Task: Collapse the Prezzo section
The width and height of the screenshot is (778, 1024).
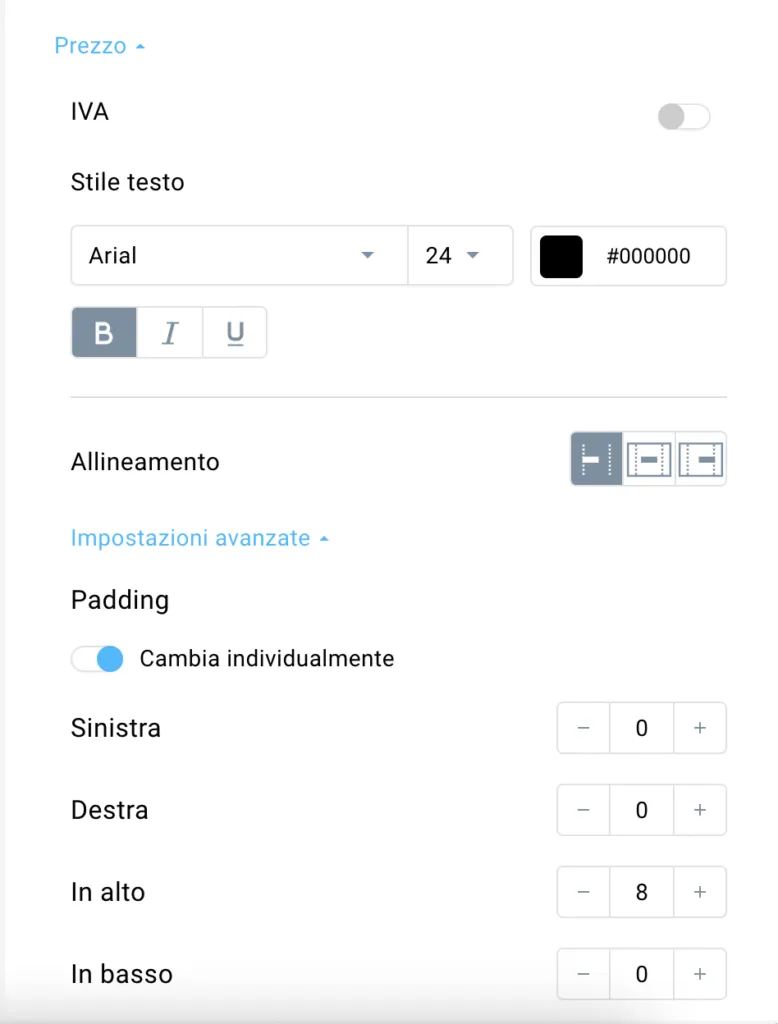Action: pyautogui.click(x=99, y=46)
